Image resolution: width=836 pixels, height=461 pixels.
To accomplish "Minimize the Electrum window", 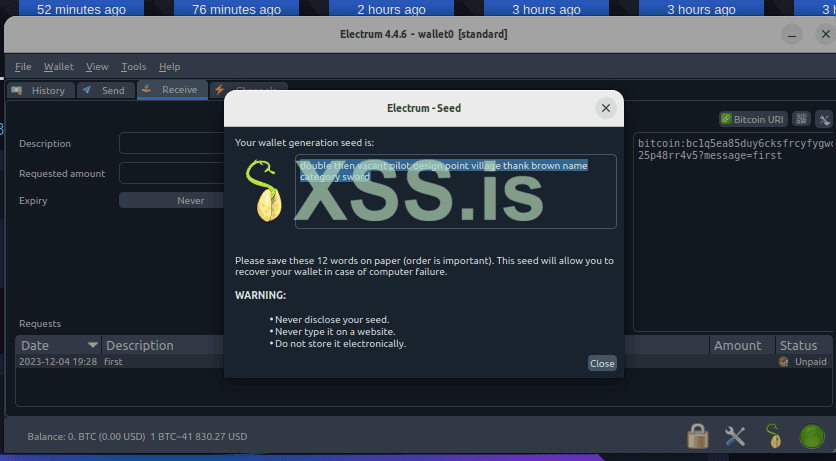I will (792, 35).
